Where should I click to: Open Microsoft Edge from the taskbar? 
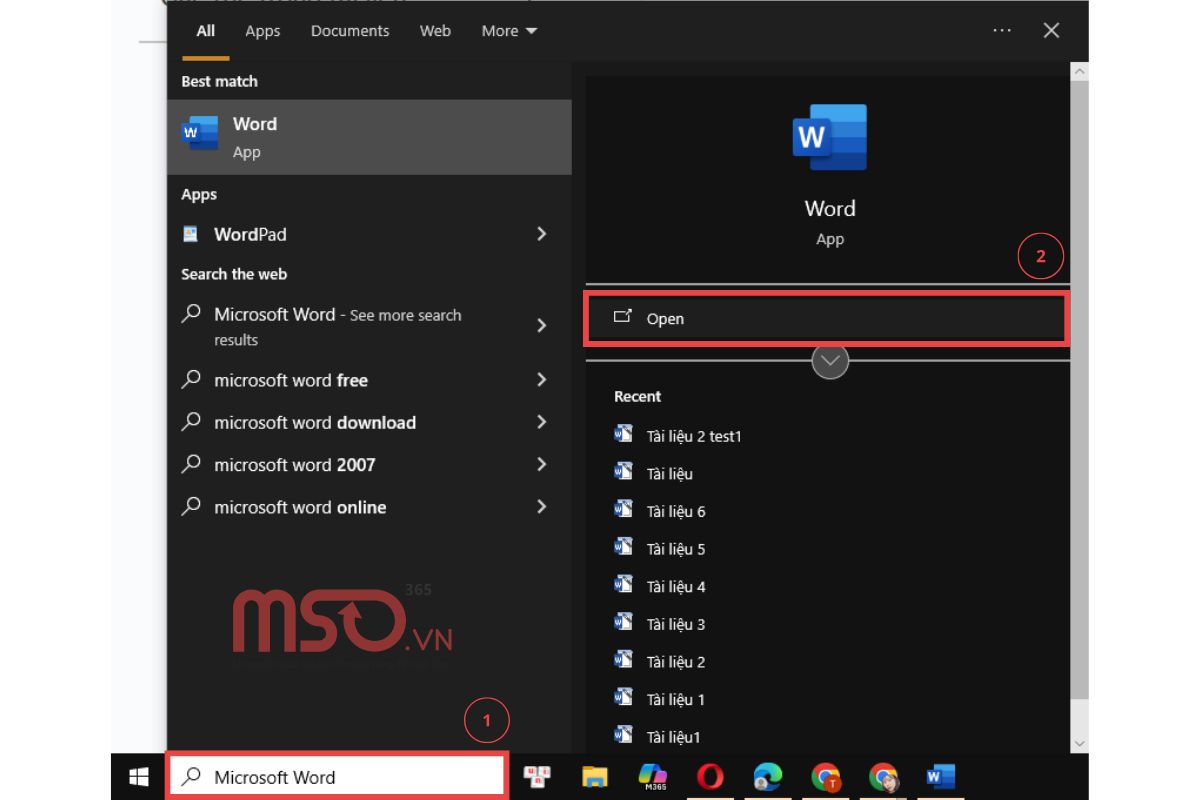pos(768,777)
